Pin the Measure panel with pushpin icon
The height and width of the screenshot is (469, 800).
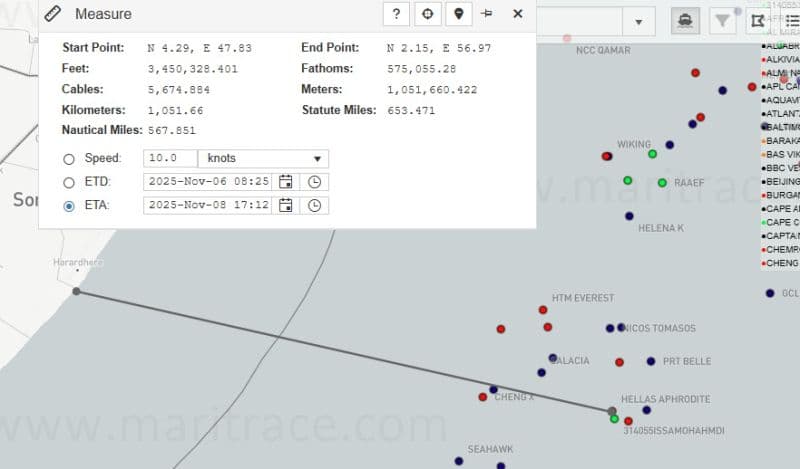(487, 14)
